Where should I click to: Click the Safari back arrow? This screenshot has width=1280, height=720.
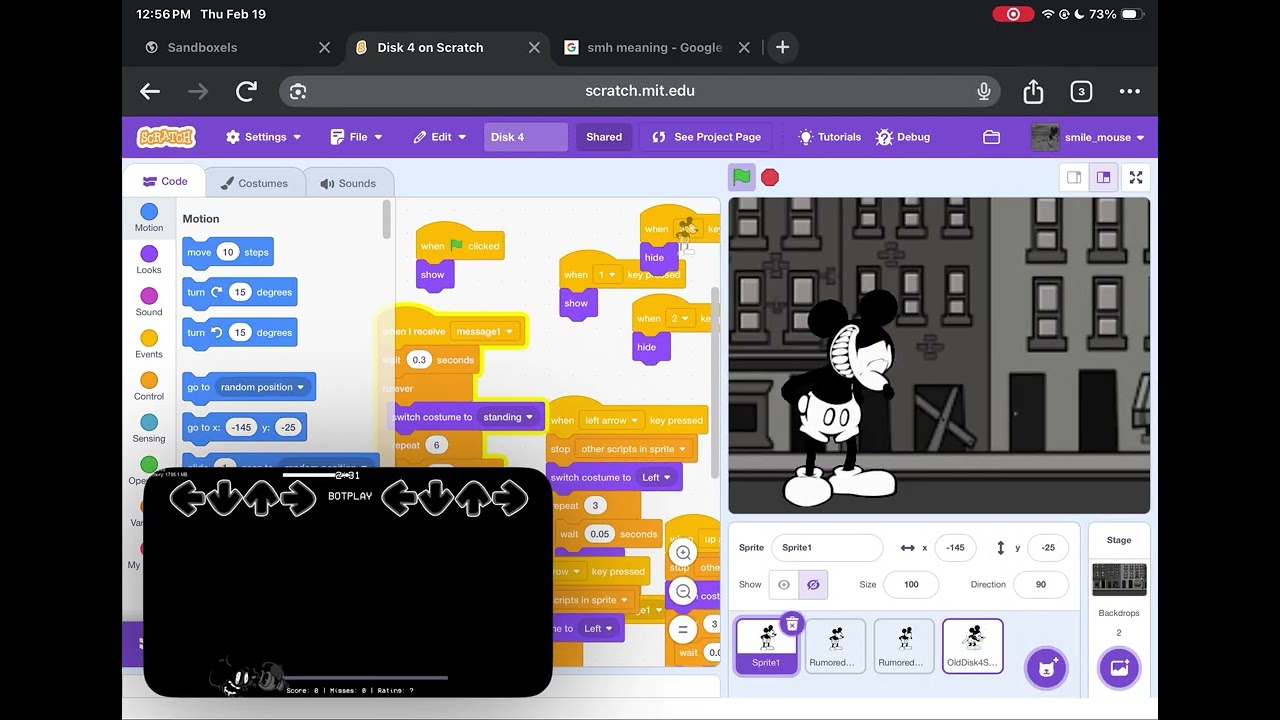click(150, 91)
